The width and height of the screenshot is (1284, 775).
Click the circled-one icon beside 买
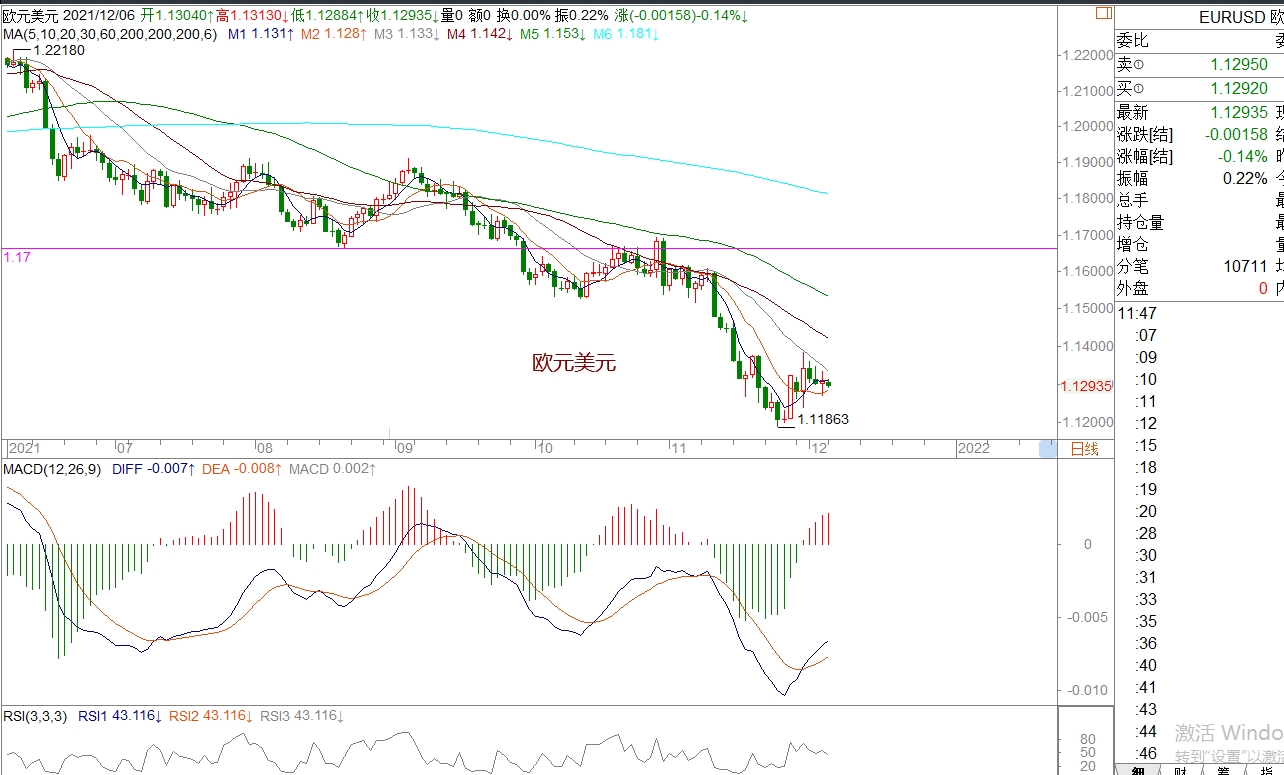tap(1139, 88)
